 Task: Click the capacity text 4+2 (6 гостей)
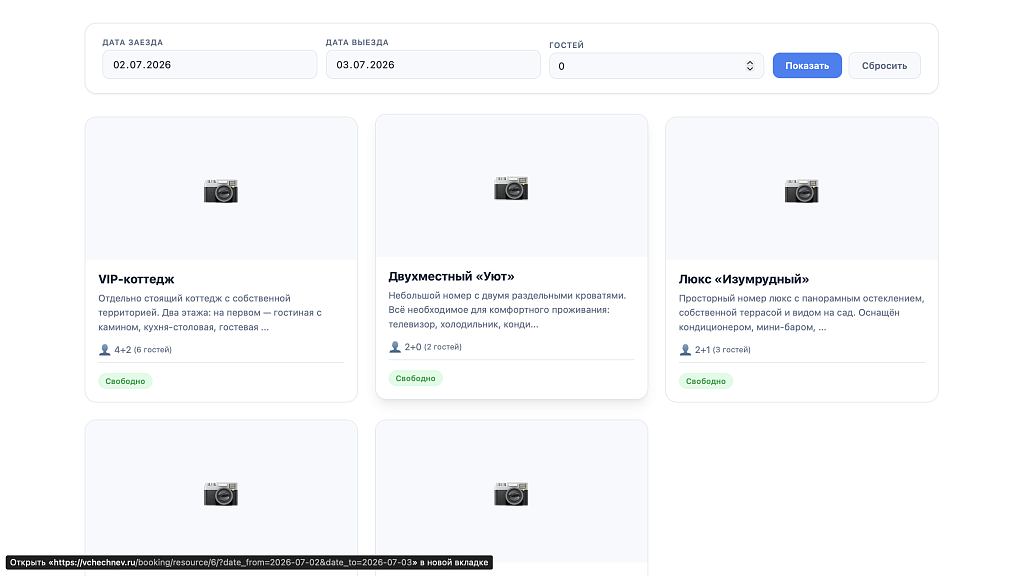pyautogui.click(x=143, y=349)
